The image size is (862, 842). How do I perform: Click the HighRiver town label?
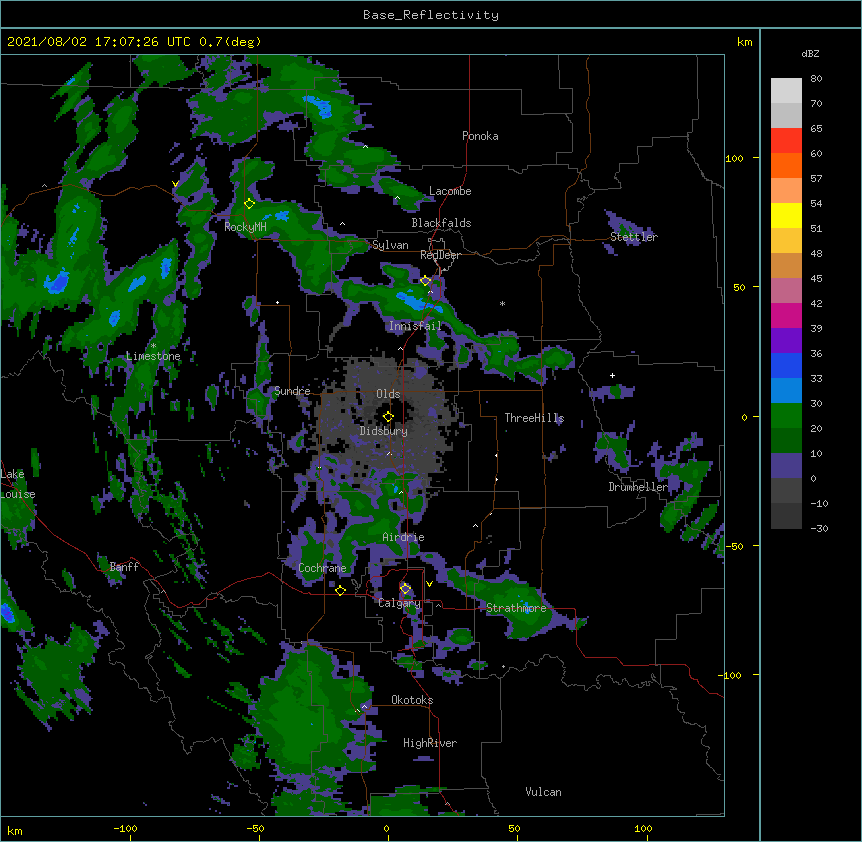tap(430, 743)
